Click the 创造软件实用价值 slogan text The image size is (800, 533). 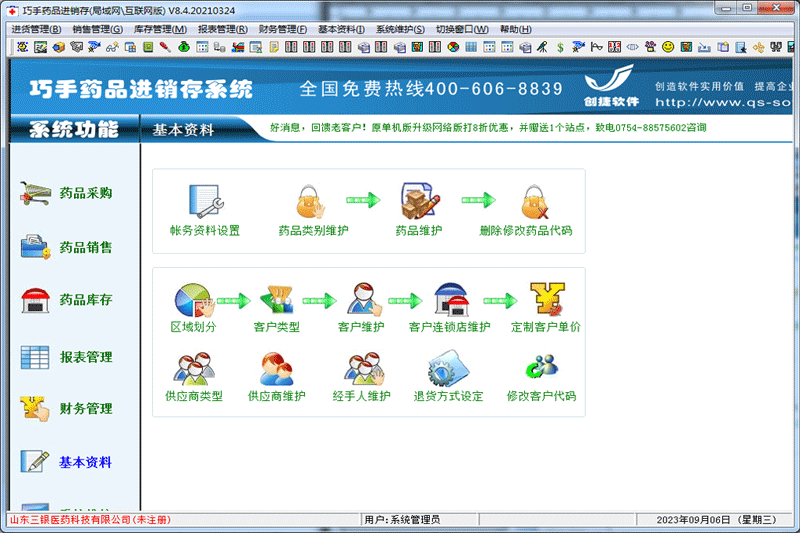[699, 86]
